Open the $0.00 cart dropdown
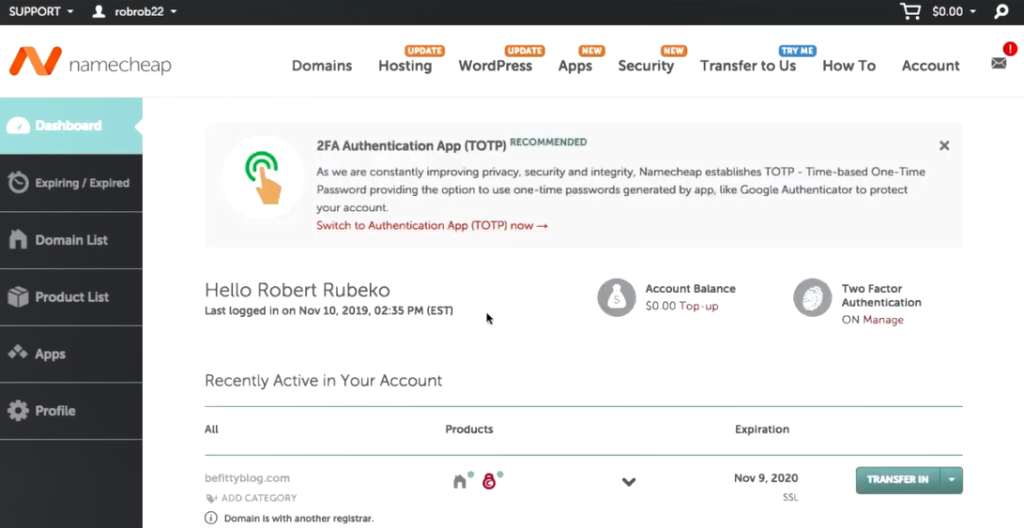Image resolution: width=1024 pixels, height=528 pixels. (x=953, y=11)
